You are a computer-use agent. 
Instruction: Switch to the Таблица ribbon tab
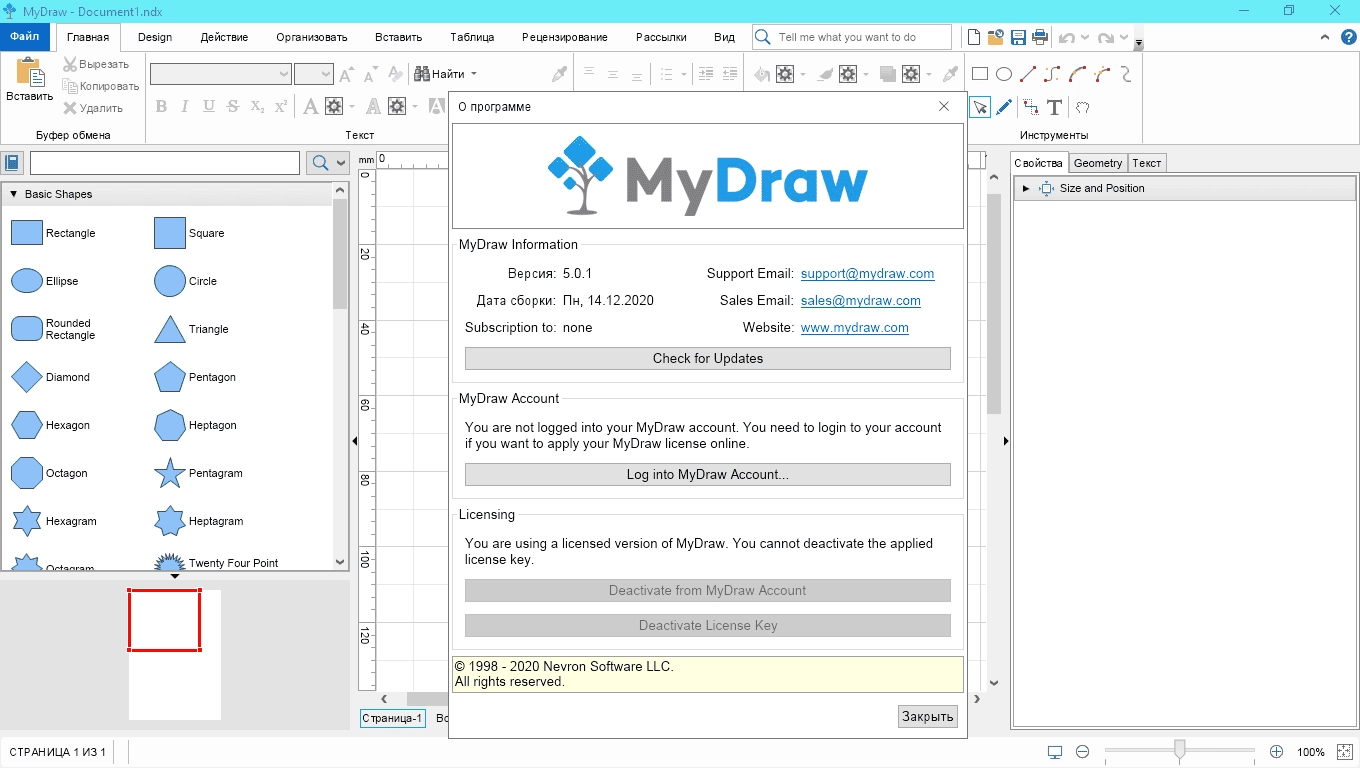(x=472, y=37)
